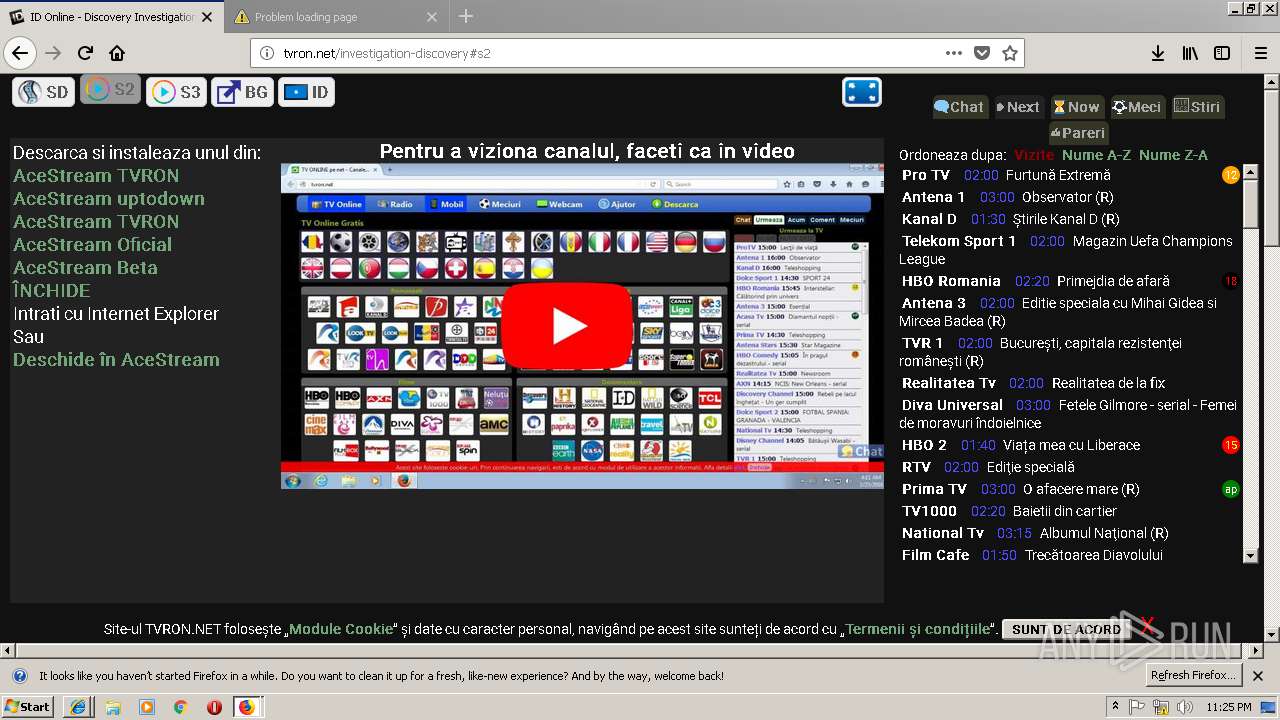Screen dimensions: 1280x720
Task: Open Opera browser from the taskbar
Action: pos(214,707)
